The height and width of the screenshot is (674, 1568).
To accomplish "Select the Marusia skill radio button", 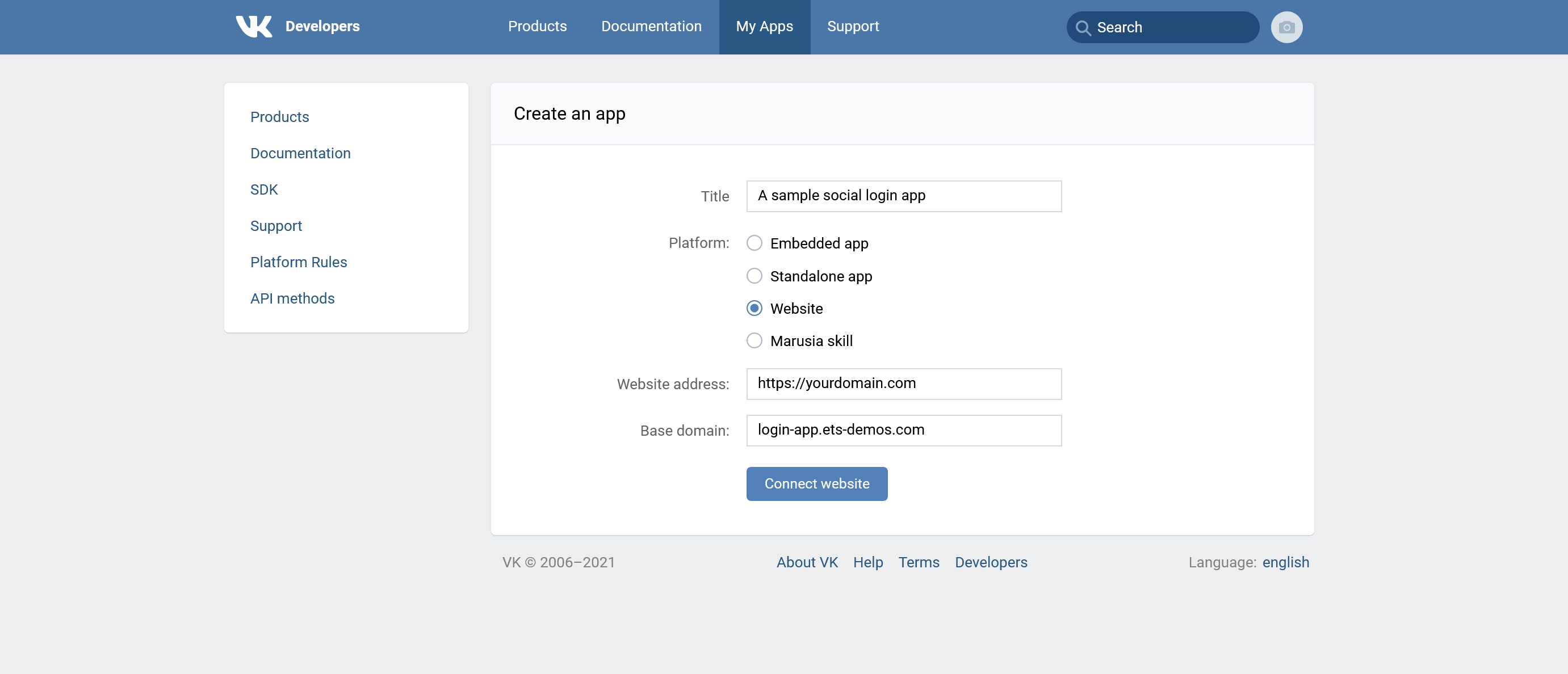I will 755,340.
